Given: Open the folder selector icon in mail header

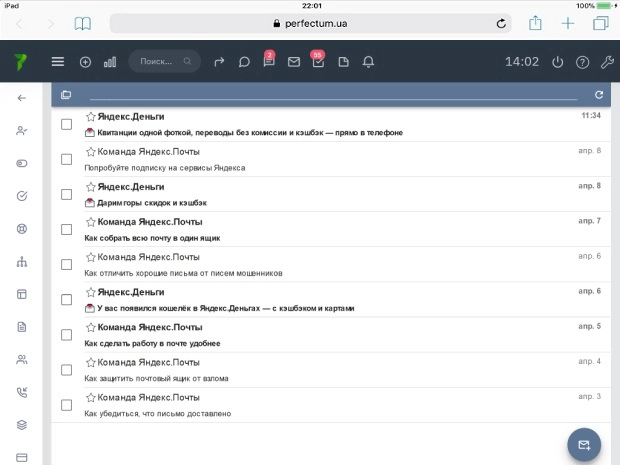Looking at the screenshot, I should [66, 95].
